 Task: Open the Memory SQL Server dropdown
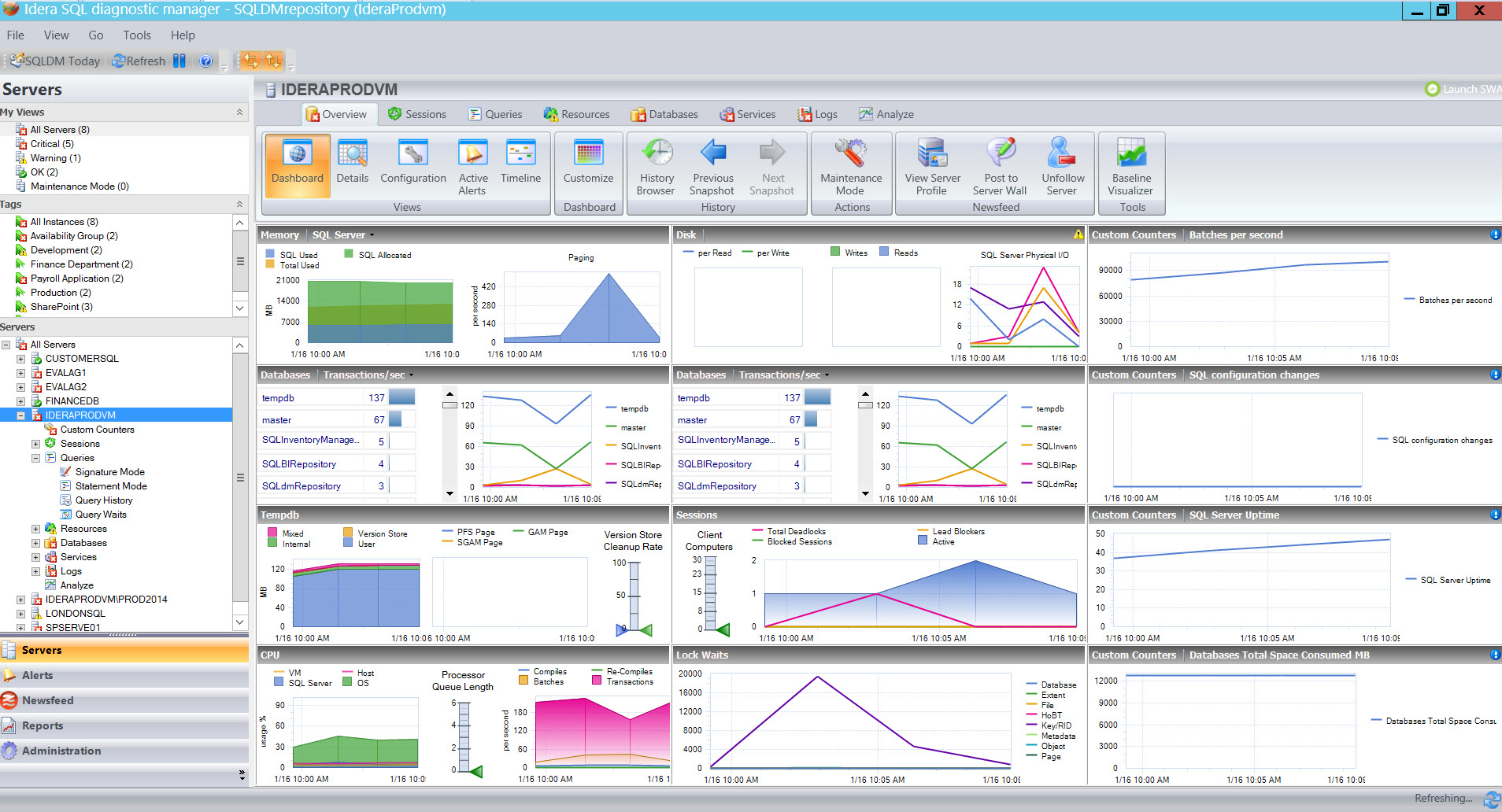[343, 234]
